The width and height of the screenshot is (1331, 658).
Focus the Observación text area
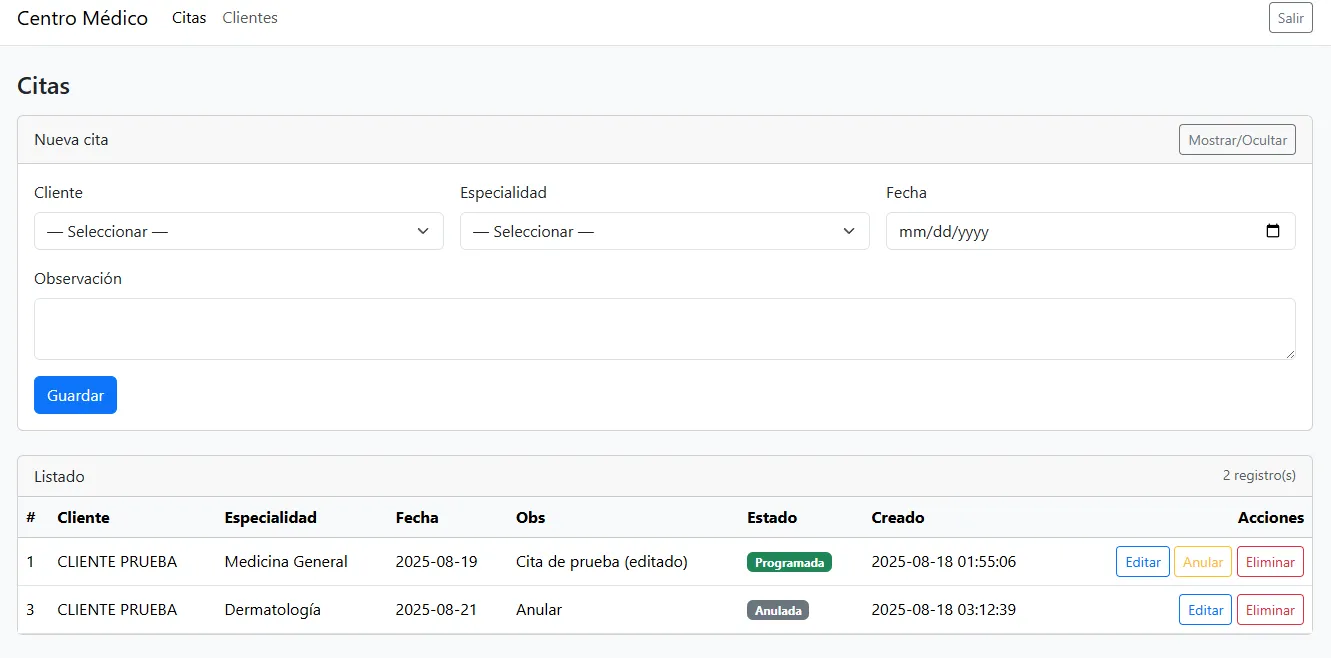[x=664, y=328]
